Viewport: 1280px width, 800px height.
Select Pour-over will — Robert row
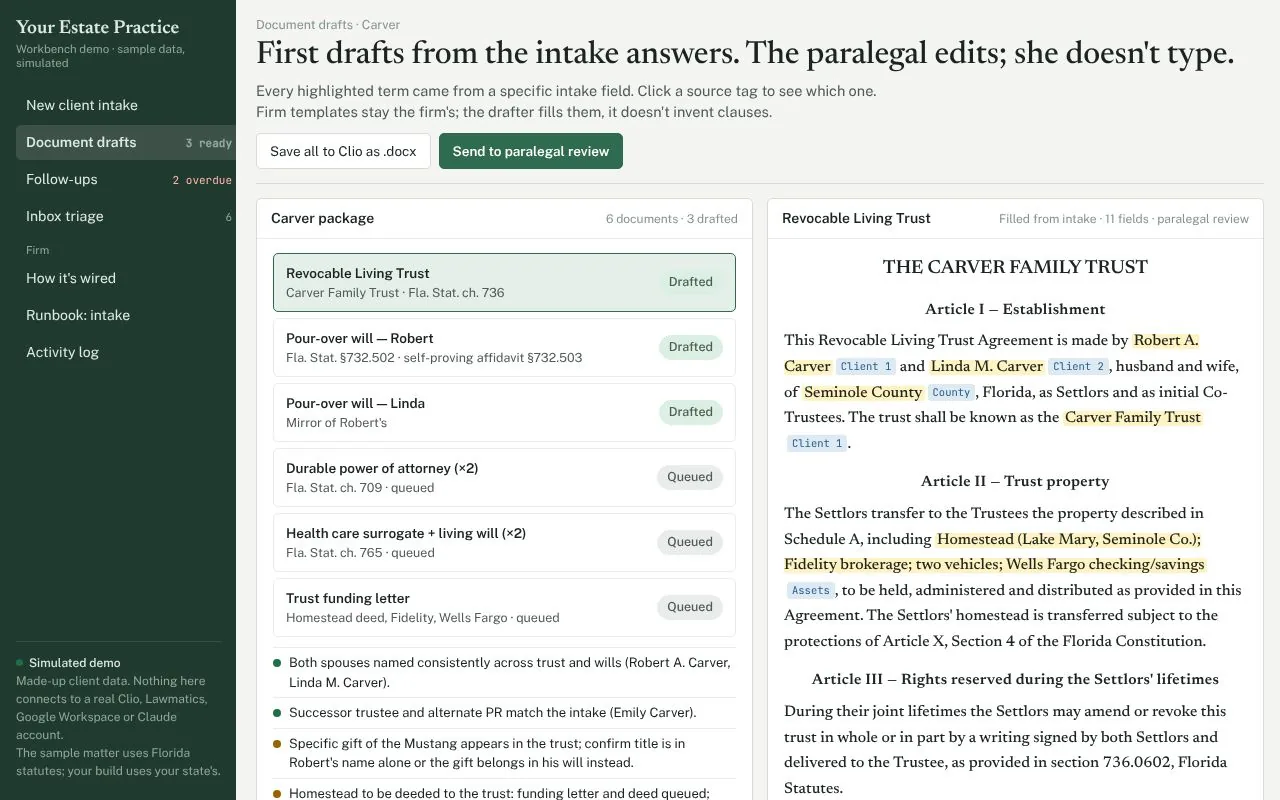click(504, 347)
